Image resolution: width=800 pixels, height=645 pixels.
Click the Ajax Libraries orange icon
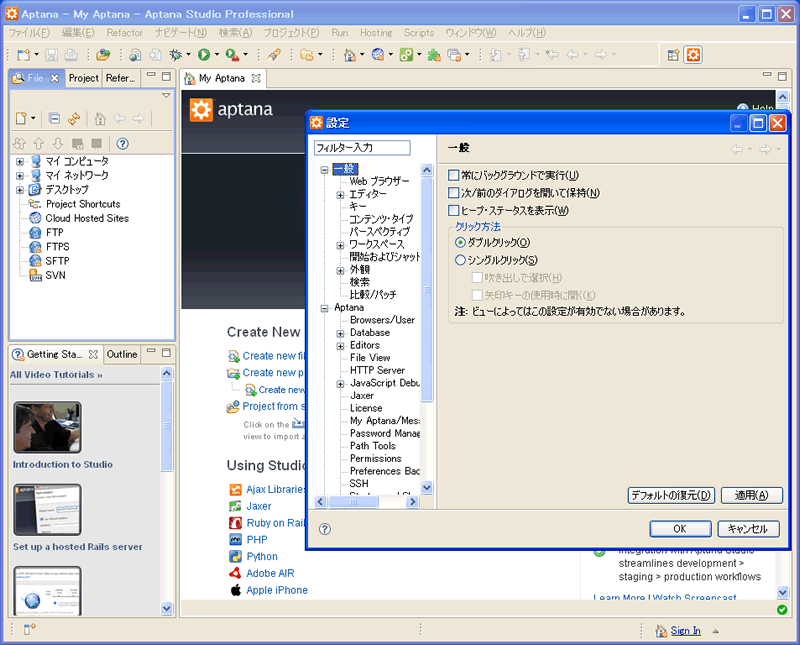235,489
